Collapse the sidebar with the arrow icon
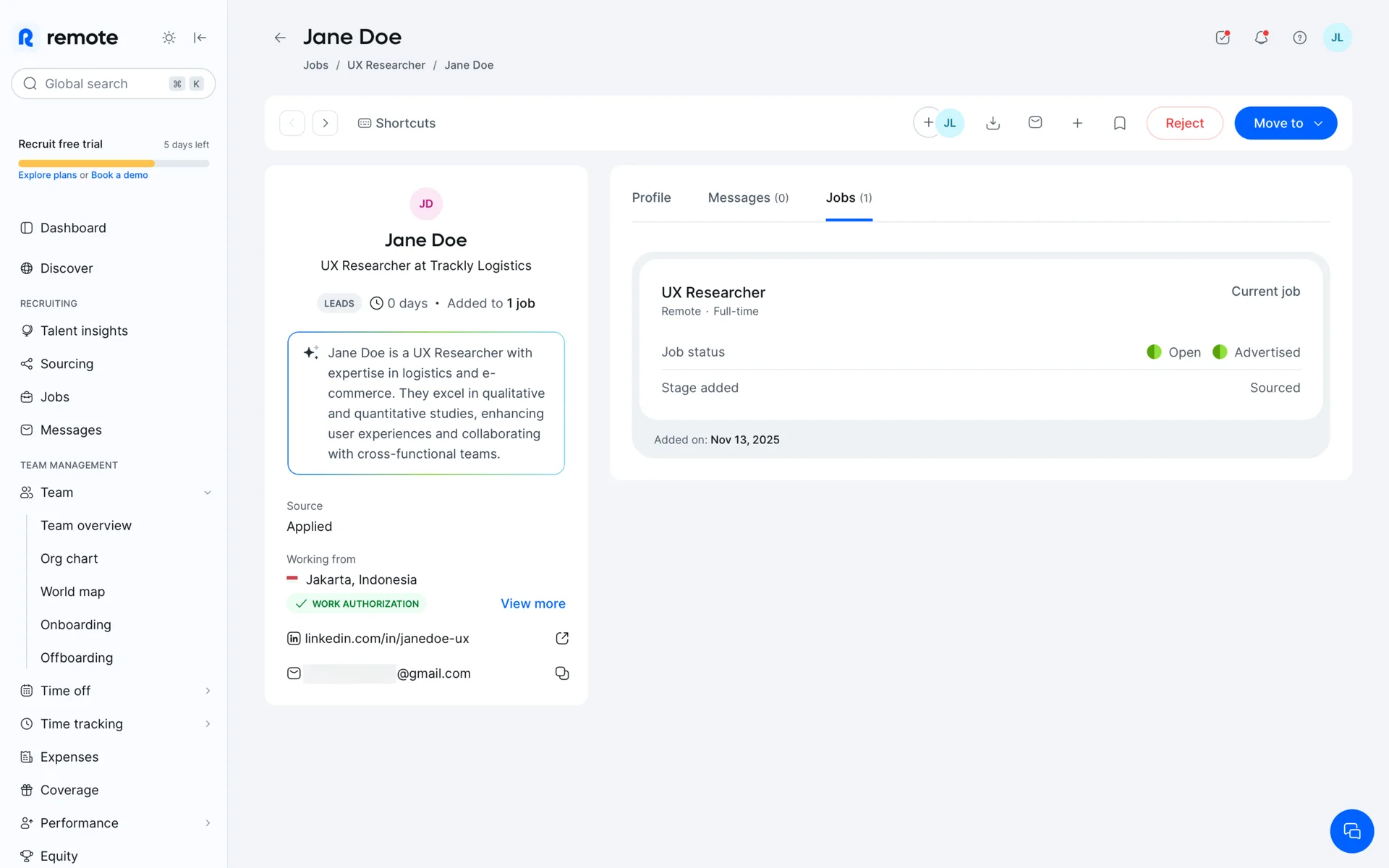1389x868 pixels. coord(200,38)
